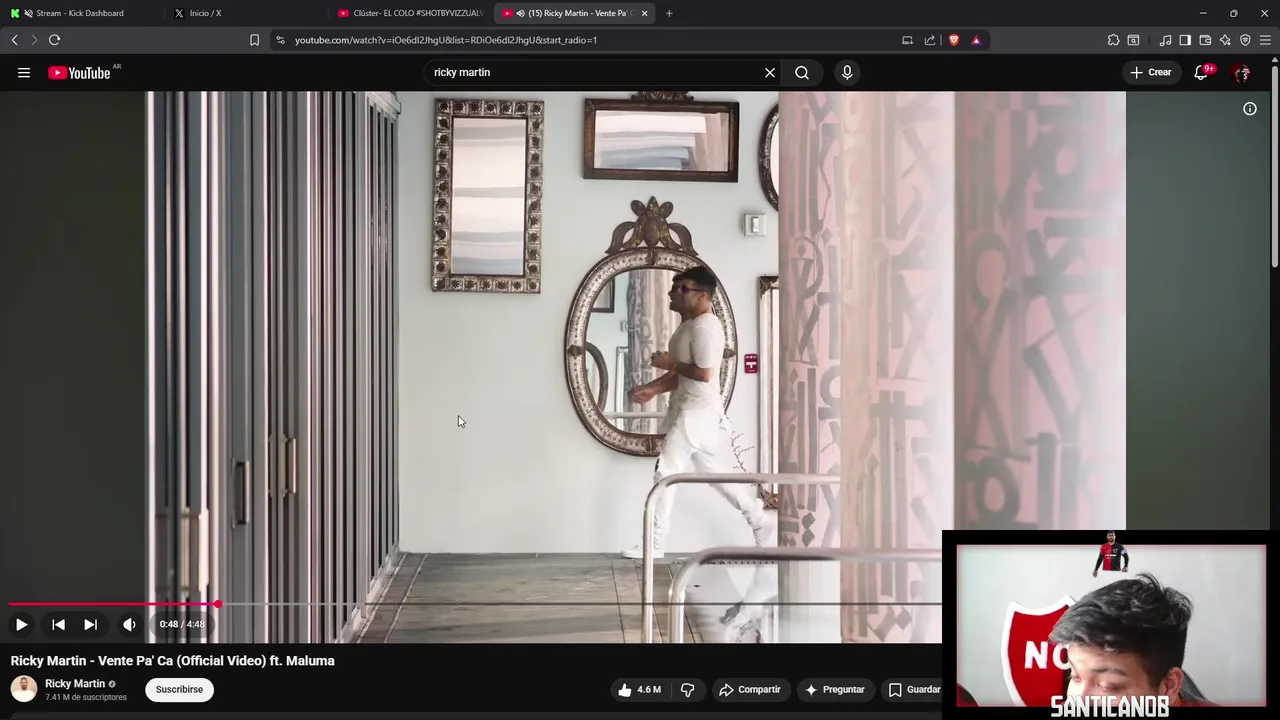The height and width of the screenshot is (720, 1280).
Task: Share this page from address bar
Action: click(930, 40)
